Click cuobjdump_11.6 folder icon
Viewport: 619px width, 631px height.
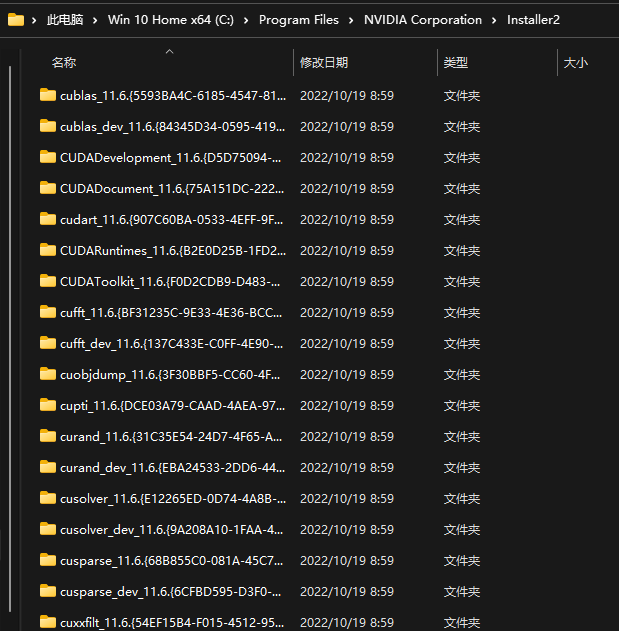pos(48,374)
